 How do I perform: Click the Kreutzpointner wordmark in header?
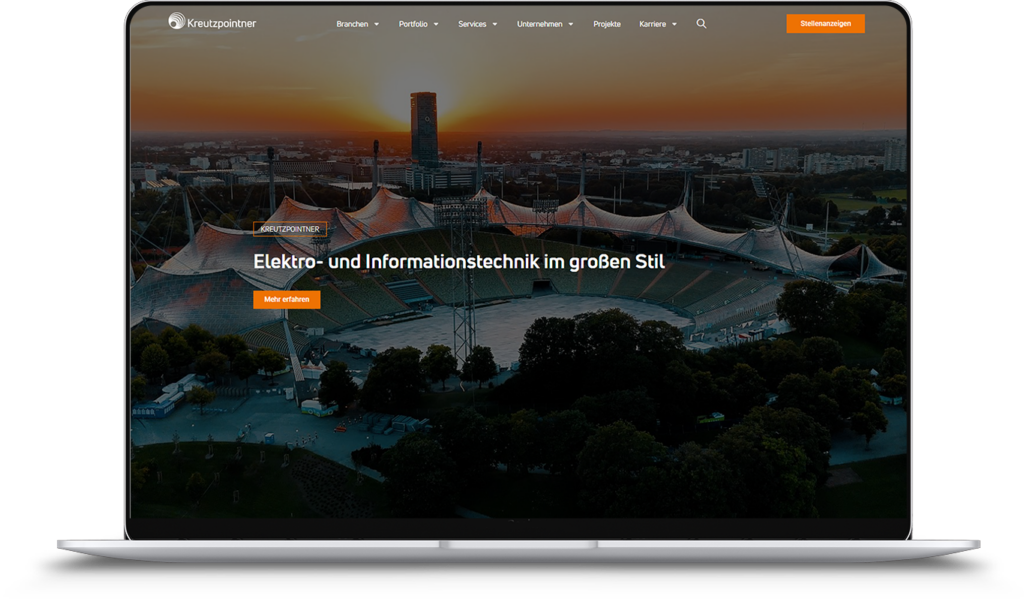[x=221, y=23]
